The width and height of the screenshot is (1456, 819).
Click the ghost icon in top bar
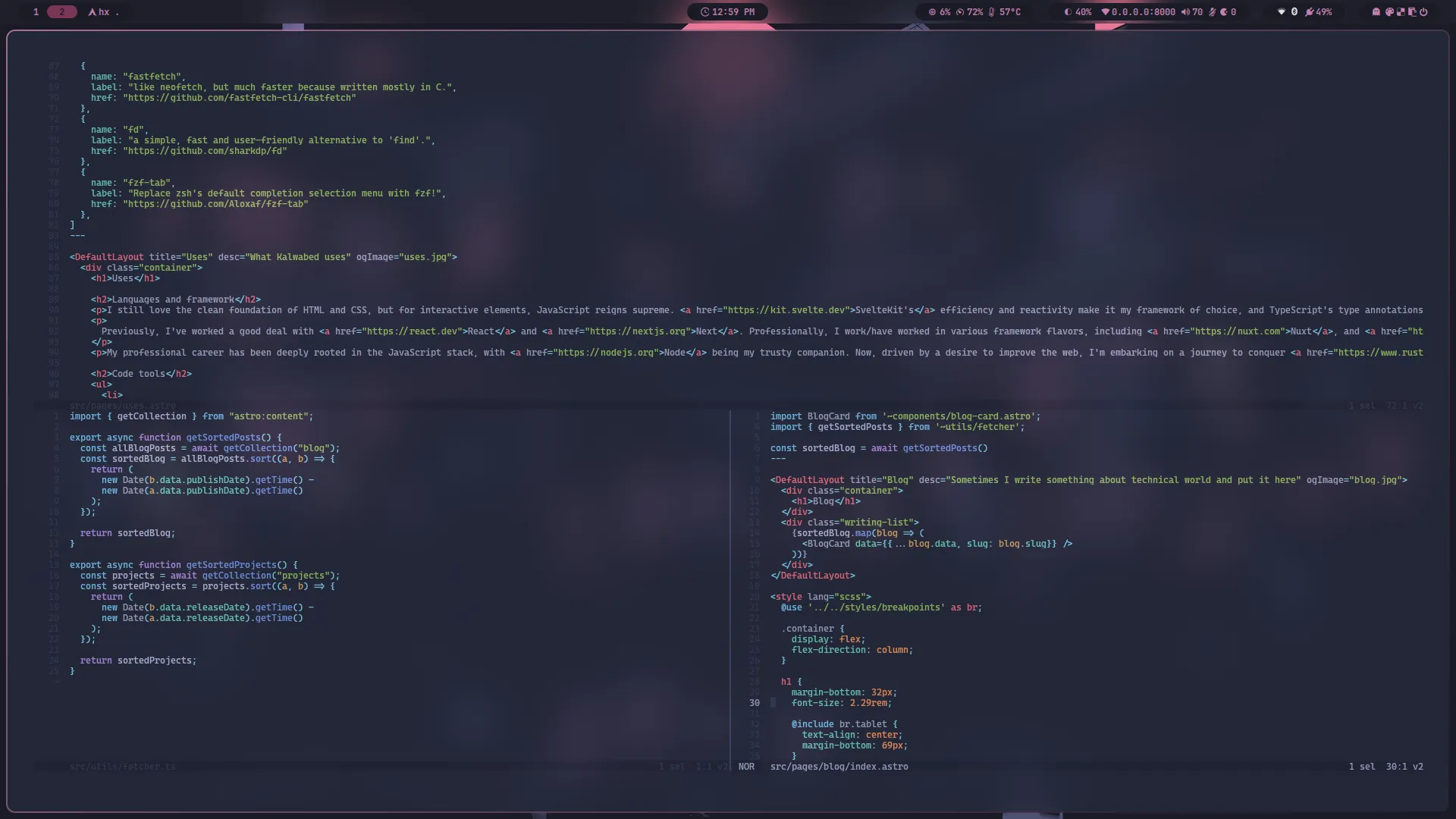[1376, 12]
